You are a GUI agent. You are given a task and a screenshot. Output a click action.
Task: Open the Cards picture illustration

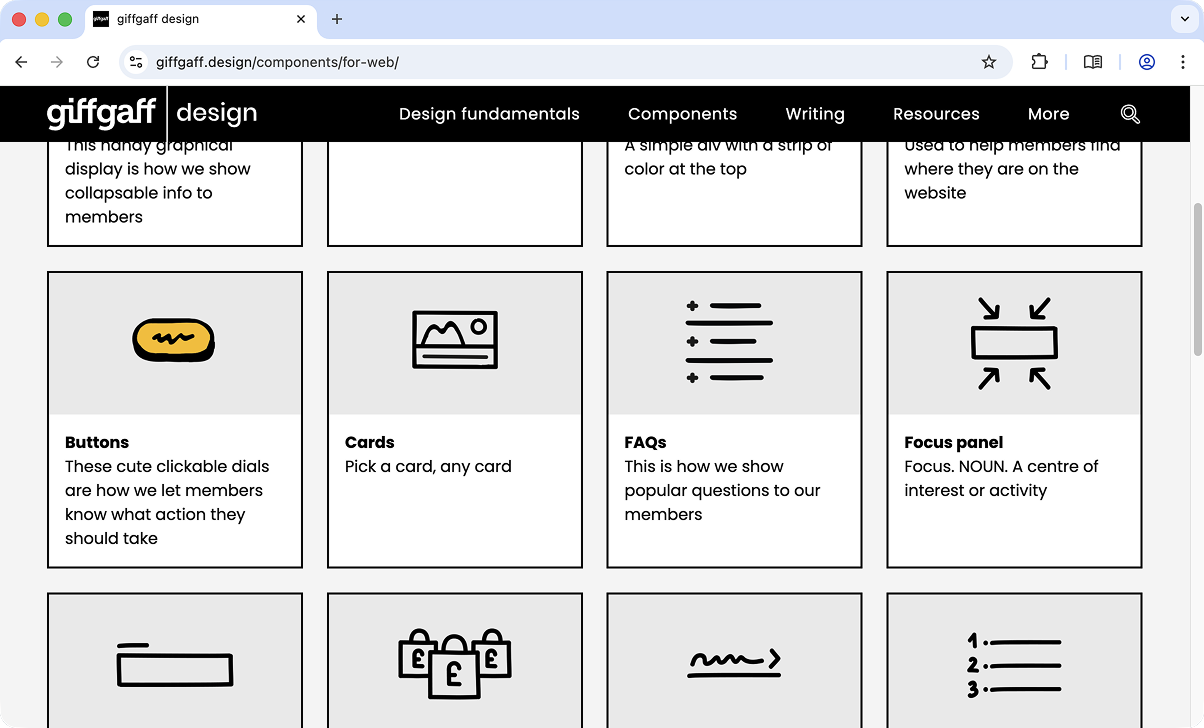tap(455, 340)
